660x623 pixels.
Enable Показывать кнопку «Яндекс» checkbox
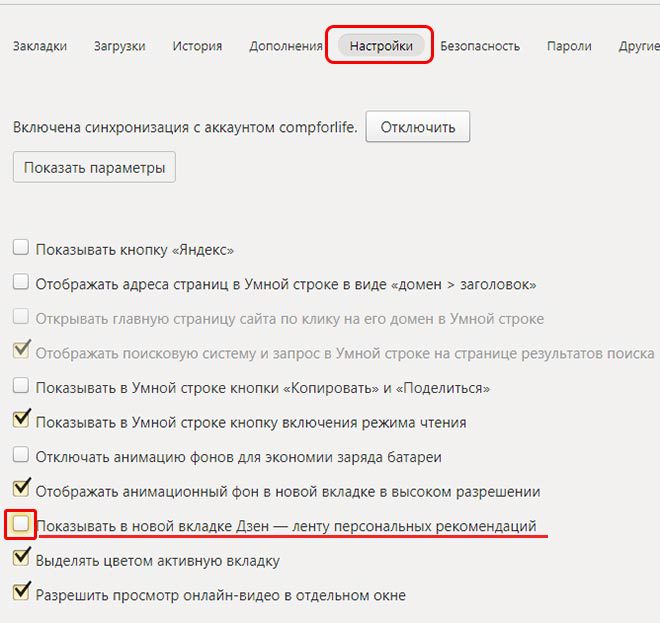pos(21,248)
